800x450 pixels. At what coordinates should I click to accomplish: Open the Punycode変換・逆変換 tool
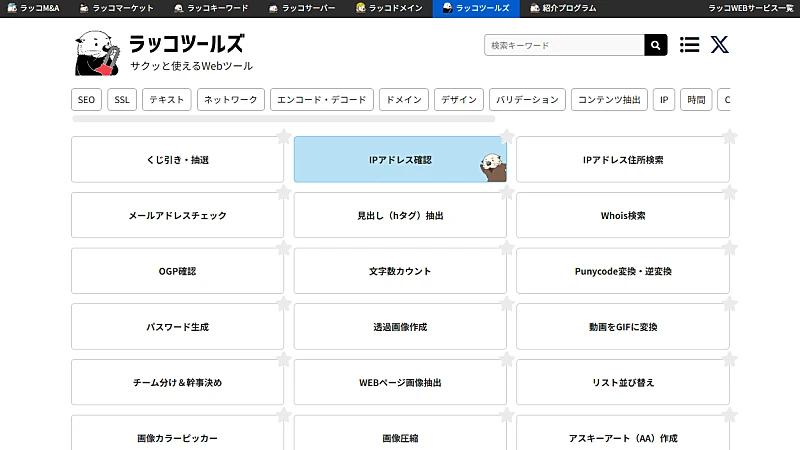[623, 270]
